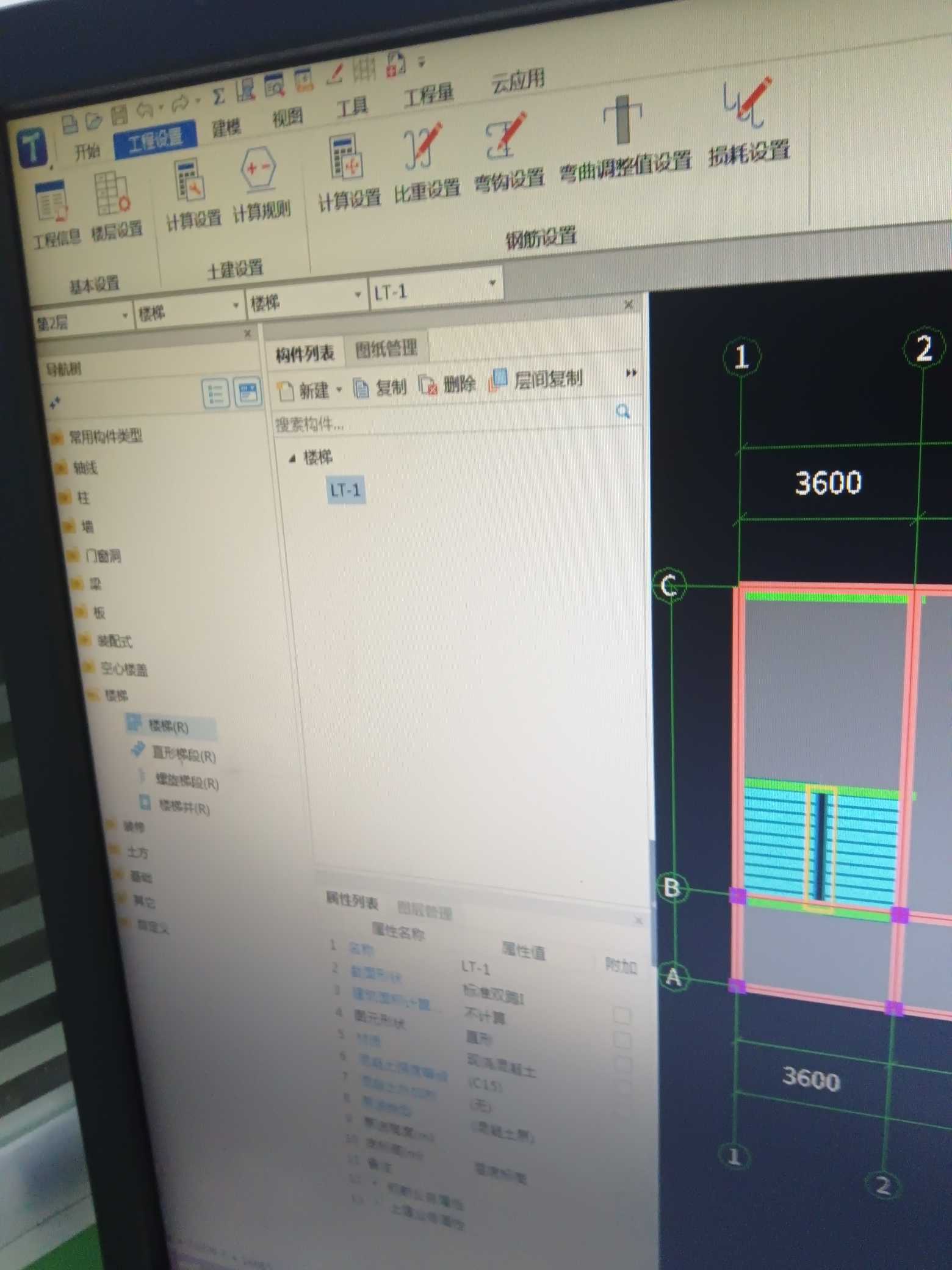Click the save disk icon
Image resolution: width=952 pixels, height=1270 pixels.
(120, 114)
